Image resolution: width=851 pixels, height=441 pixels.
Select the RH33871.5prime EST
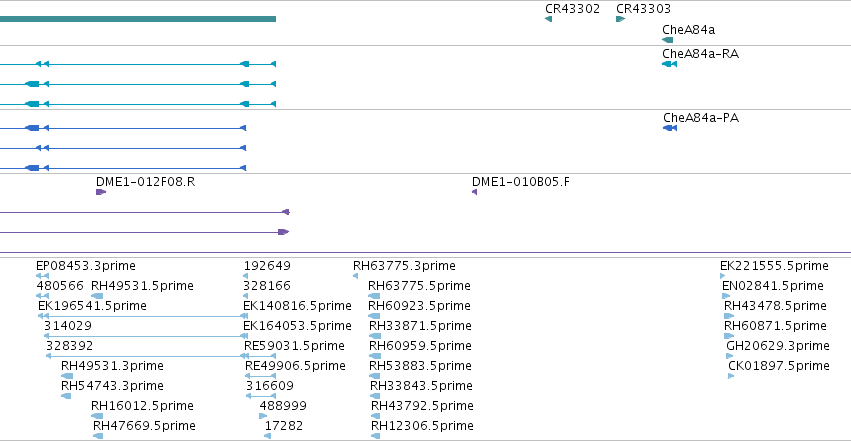coord(374,336)
